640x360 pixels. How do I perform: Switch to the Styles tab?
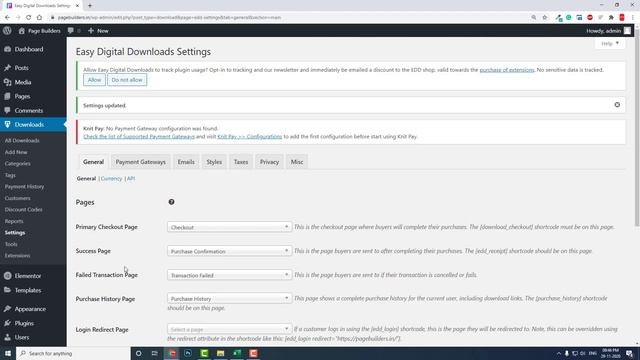(x=214, y=162)
